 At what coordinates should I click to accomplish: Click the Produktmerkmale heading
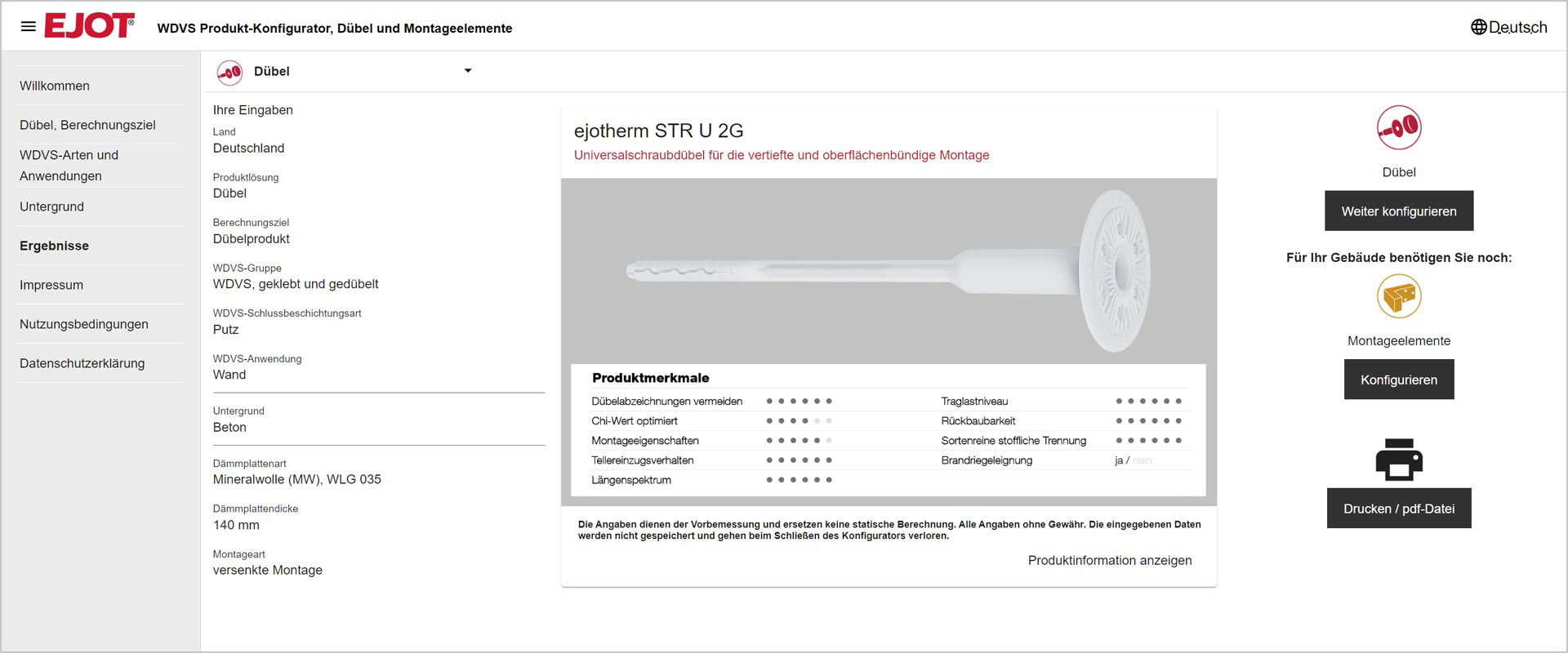(x=651, y=378)
